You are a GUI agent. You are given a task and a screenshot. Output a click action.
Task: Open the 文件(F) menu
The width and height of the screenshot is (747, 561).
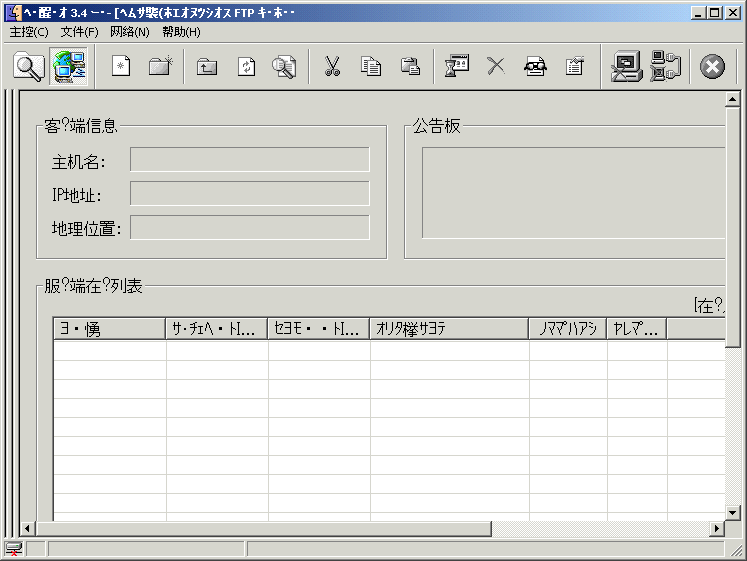coord(79,32)
